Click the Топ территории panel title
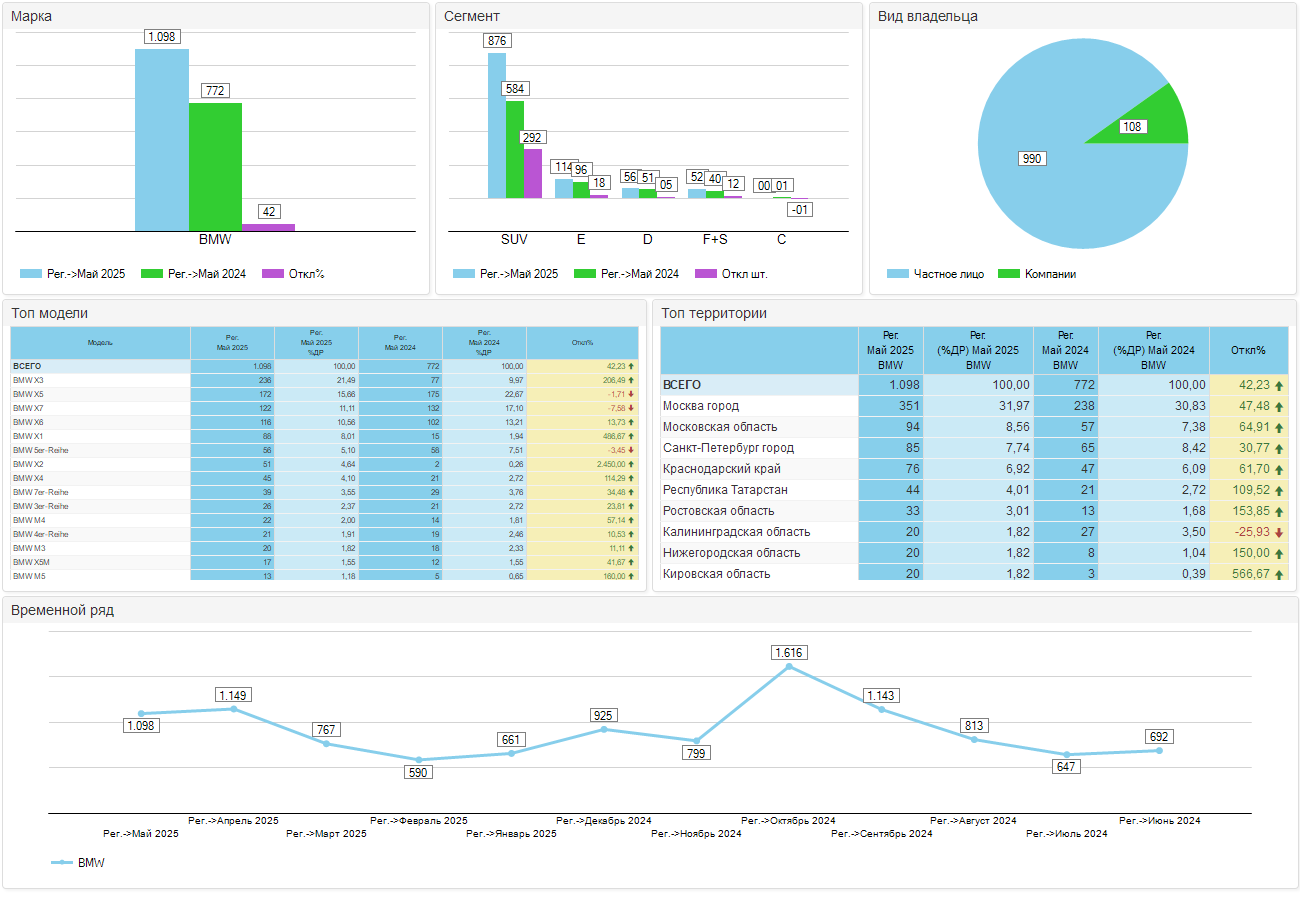The height and width of the screenshot is (919, 1300). pyautogui.click(x=714, y=313)
